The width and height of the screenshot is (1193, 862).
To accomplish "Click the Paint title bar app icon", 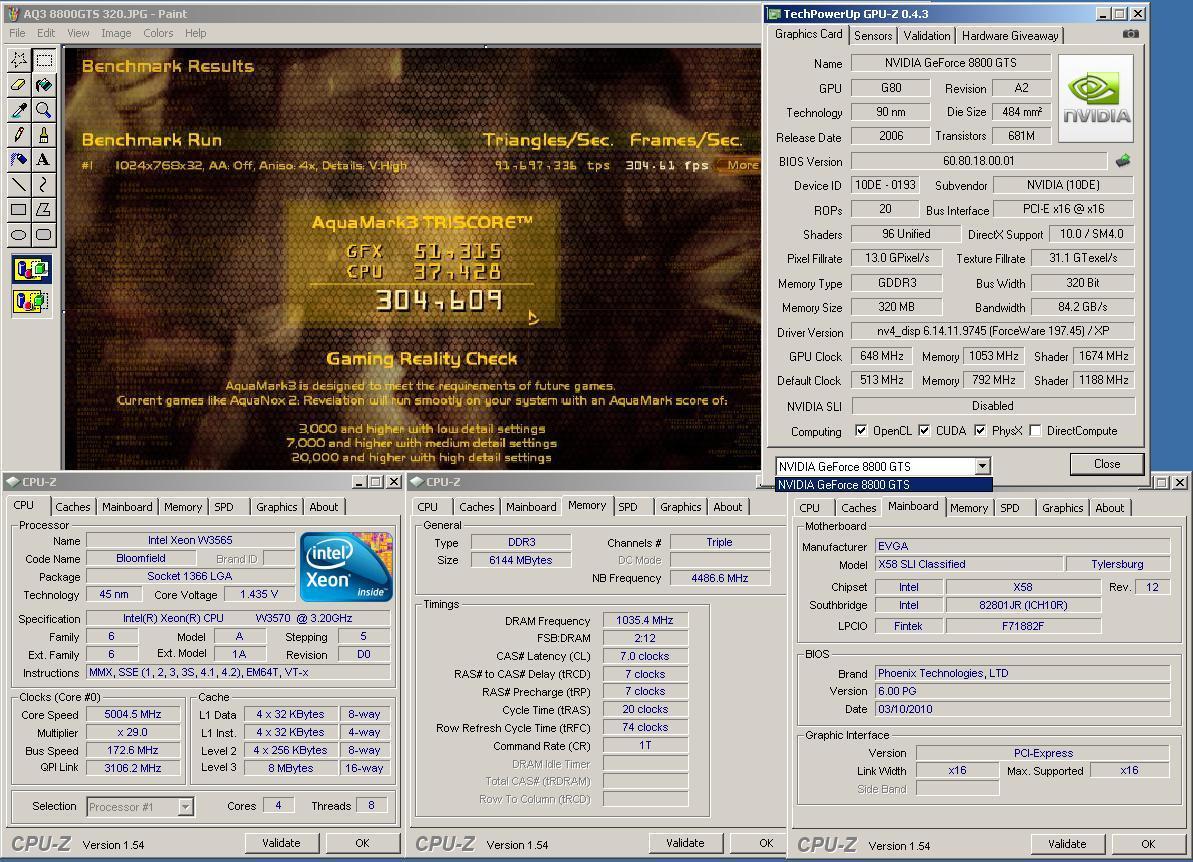I will click(12, 14).
